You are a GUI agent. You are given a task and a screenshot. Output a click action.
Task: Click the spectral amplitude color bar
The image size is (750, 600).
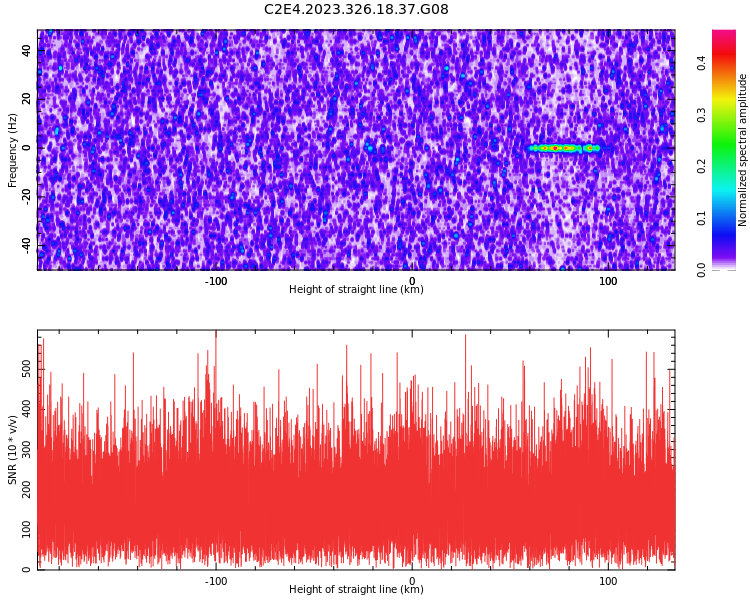tap(724, 150)
